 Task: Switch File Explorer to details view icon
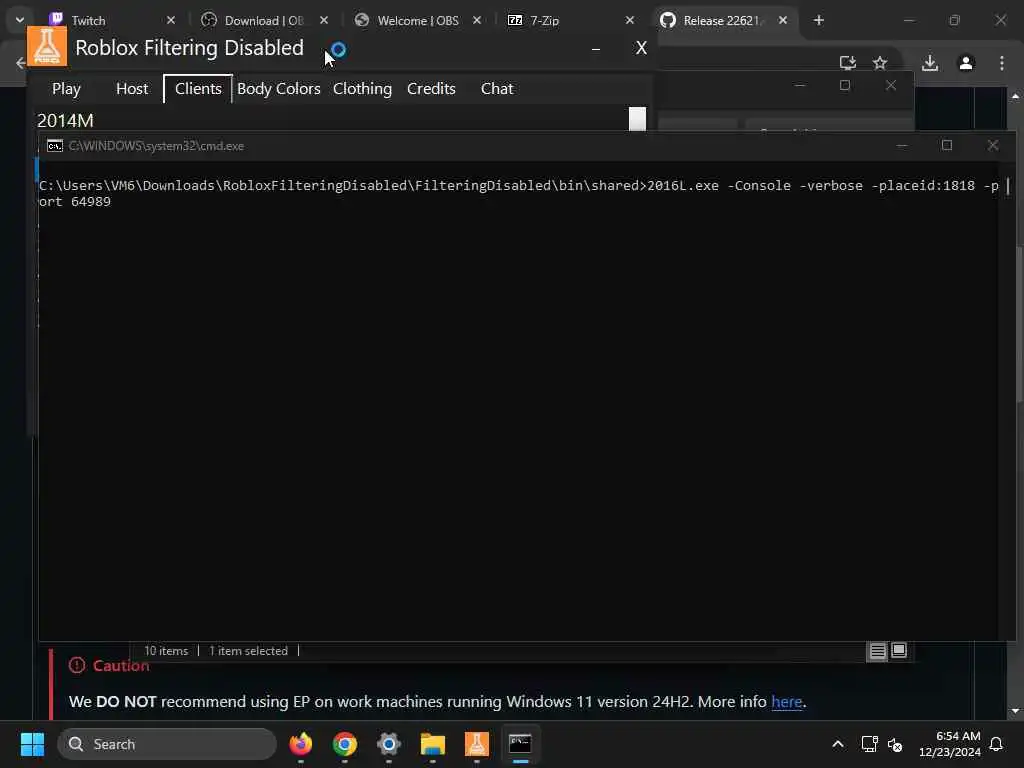(x=878, y=651)
